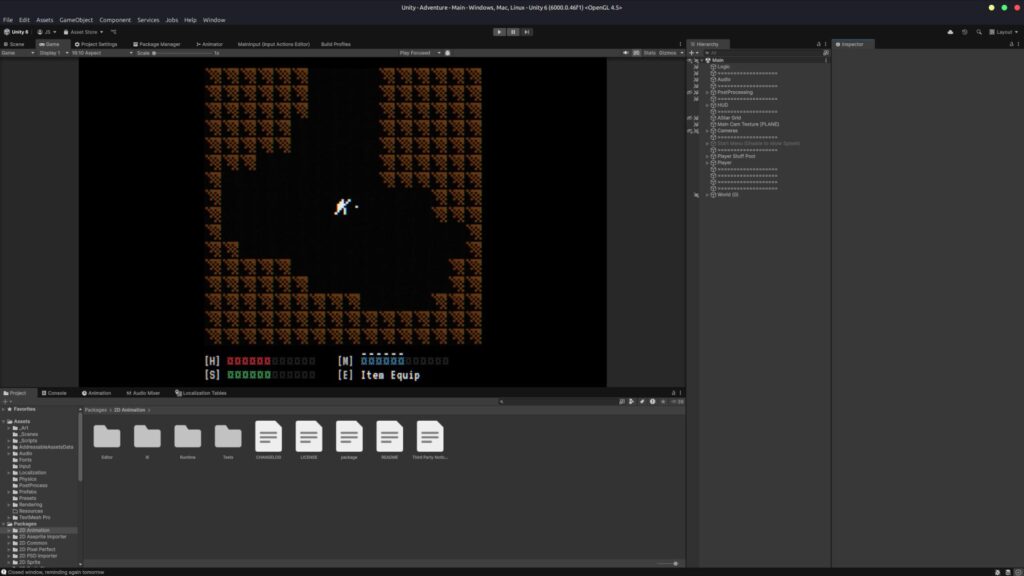The image size is (1024, 576).
Task: Expand the HUD object in Hierarchy
Action: point(707,105)
